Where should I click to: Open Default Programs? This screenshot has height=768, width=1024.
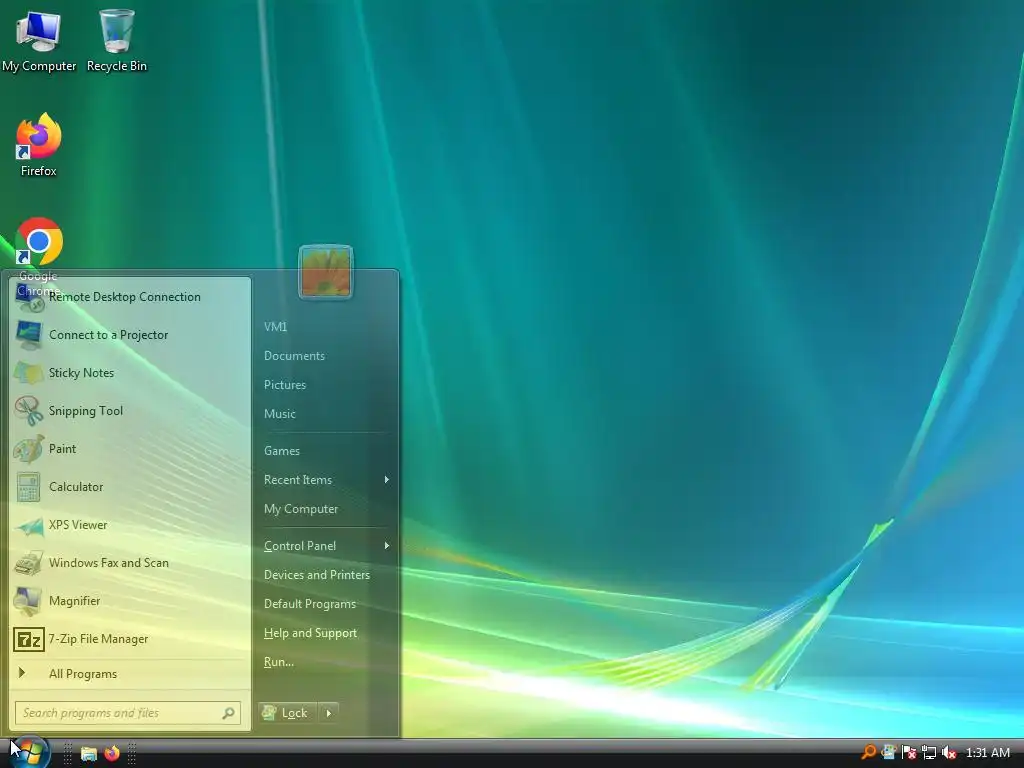[x=324, y=604]
